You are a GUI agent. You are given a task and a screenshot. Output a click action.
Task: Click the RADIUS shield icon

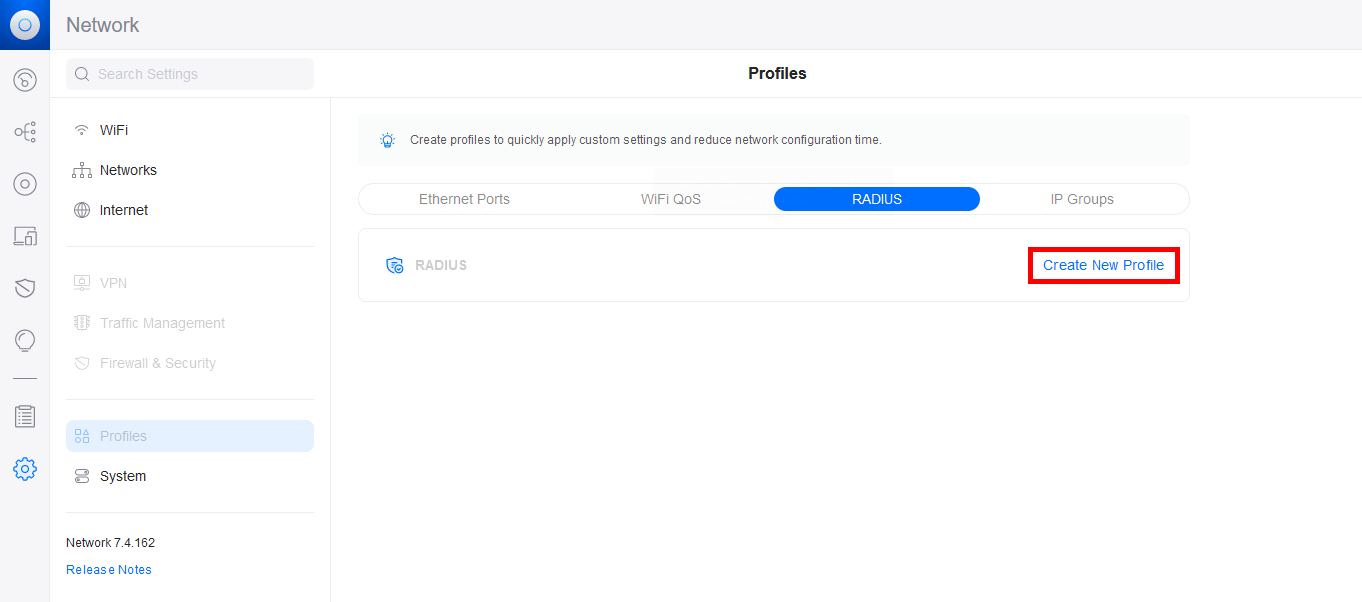point(394,264)
